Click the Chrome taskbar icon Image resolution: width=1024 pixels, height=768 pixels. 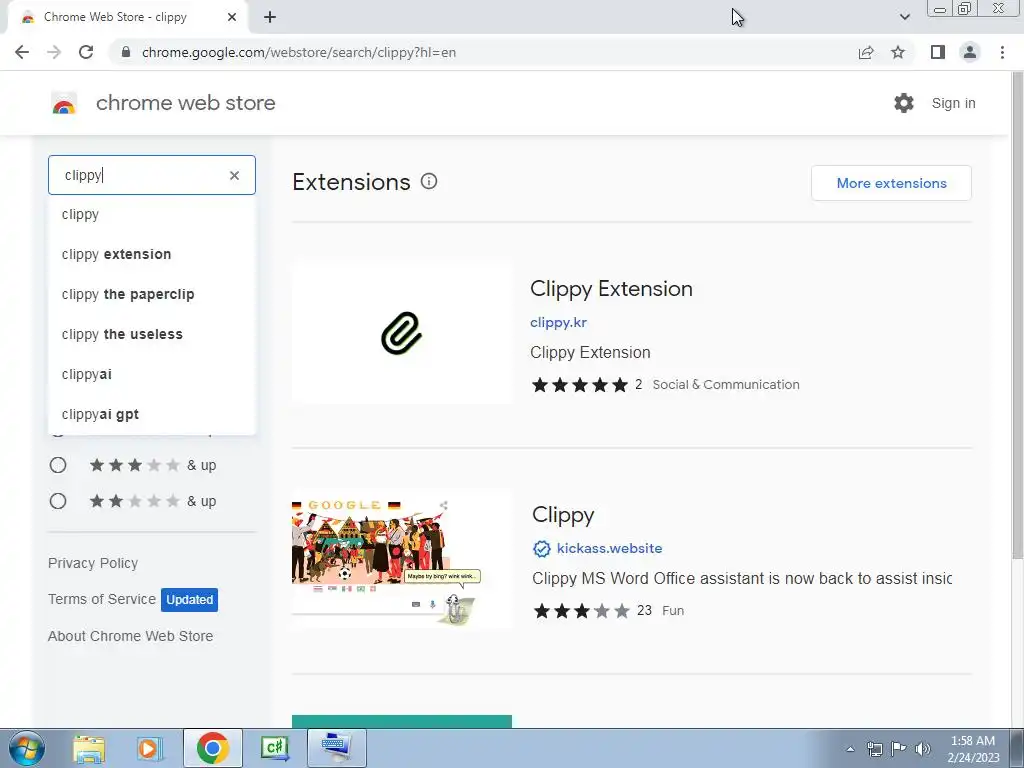point(212,748)
